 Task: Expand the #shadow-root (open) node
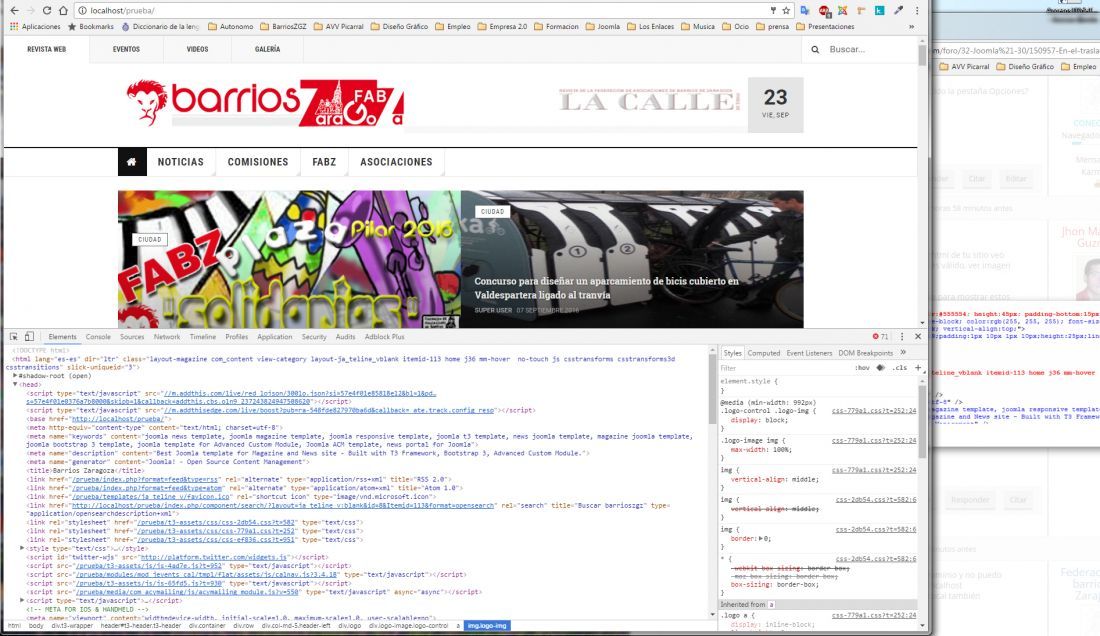[15, 376]
